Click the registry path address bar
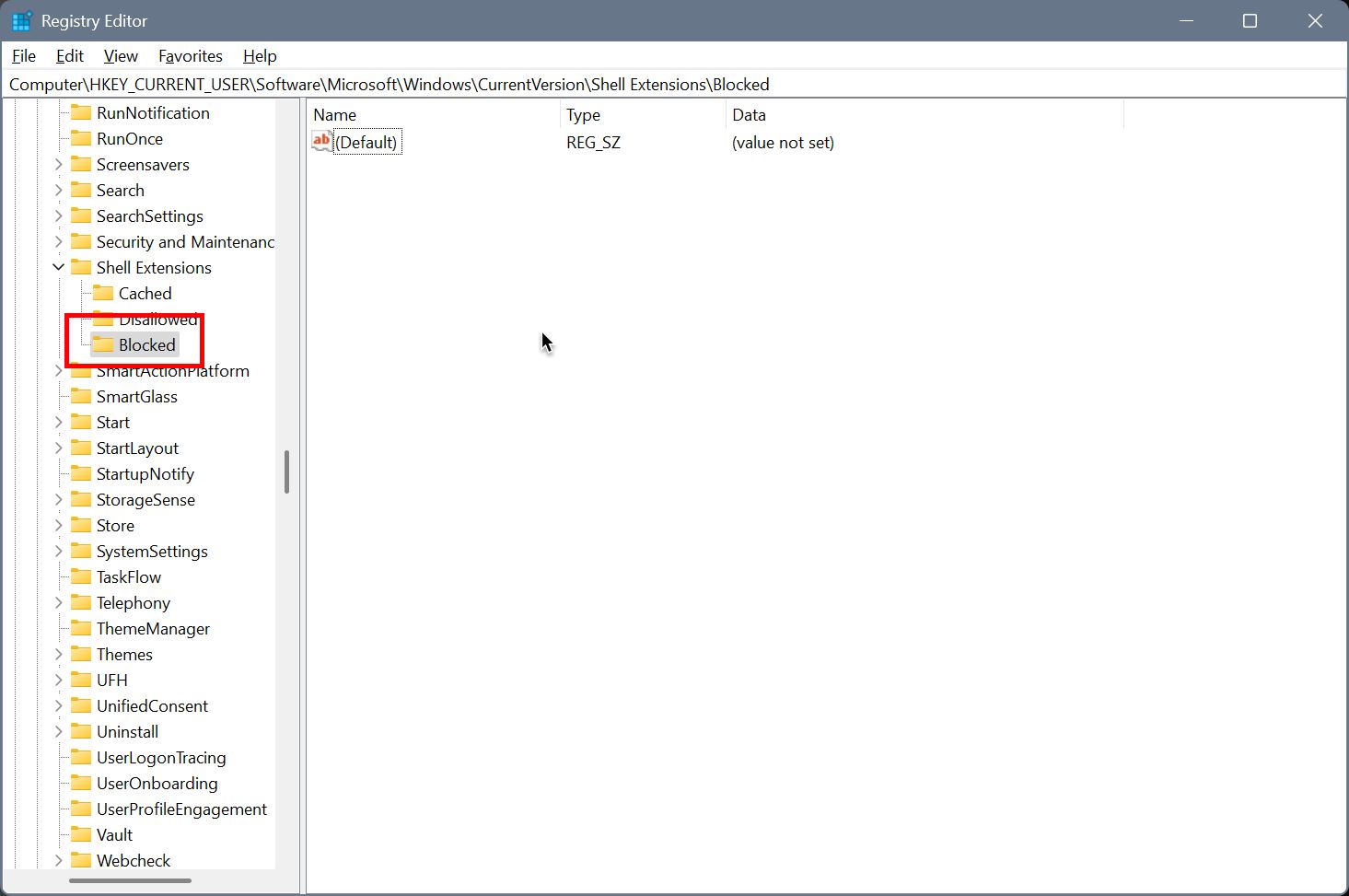This screenshot has height=896, width=1349. (674, 85)
